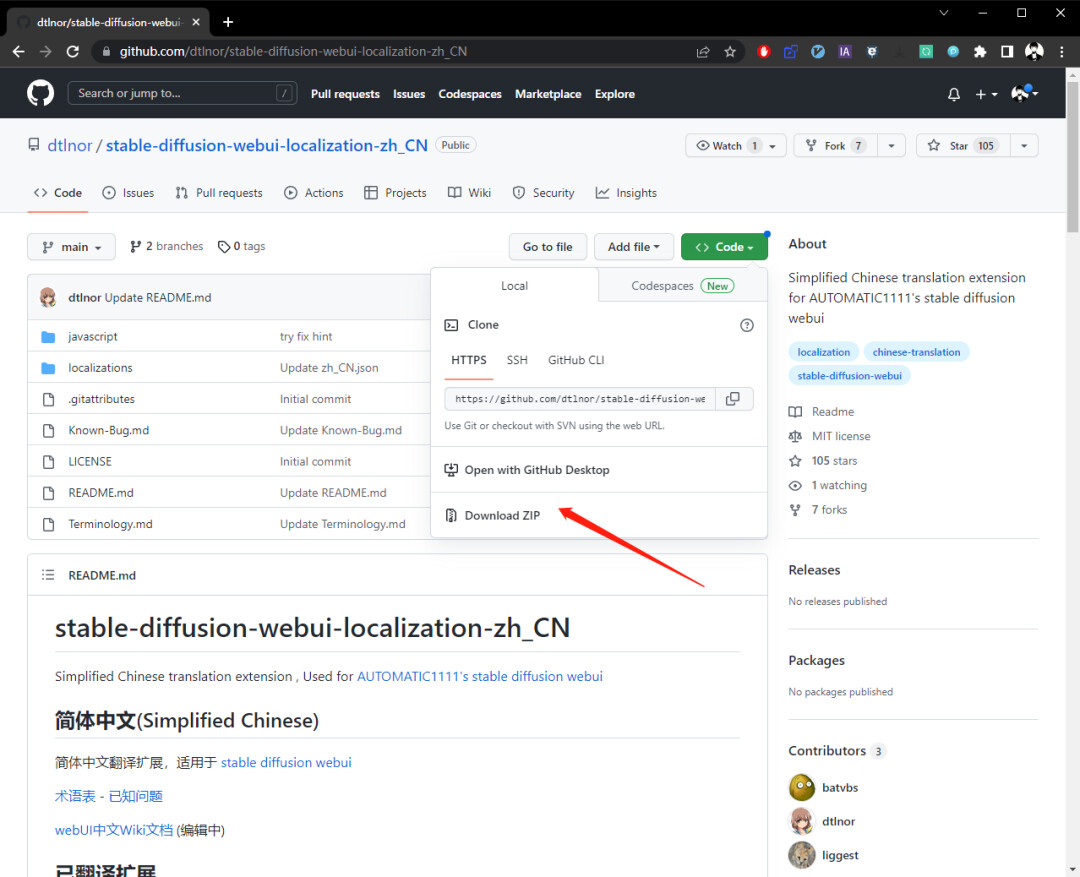The height and width of the screenshot is (877, 1080).
Task: Open the Security tab
Action: pyautogui.click(x=543, y=193)
